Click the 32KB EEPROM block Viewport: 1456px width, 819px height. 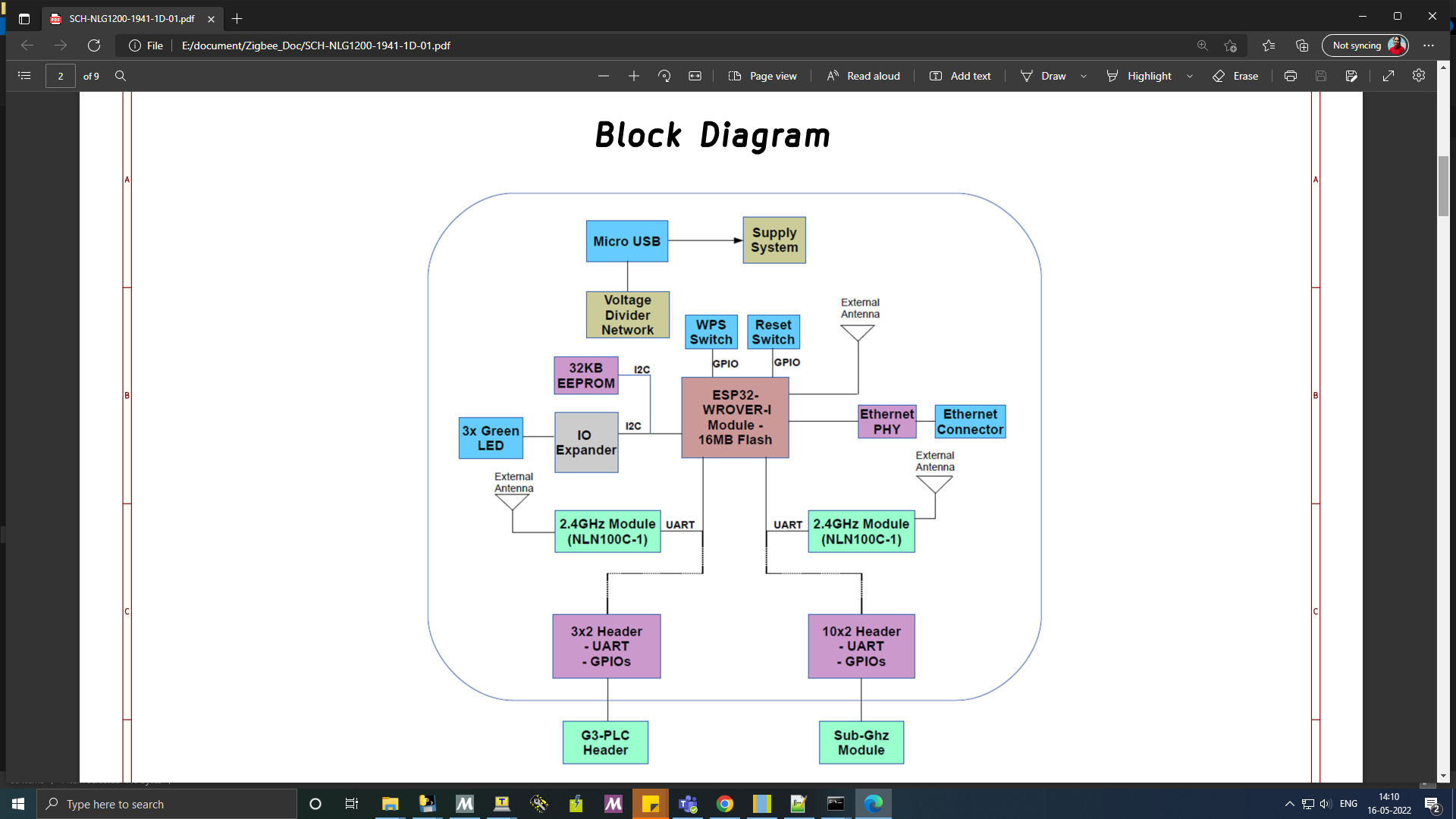coord(586,375)
